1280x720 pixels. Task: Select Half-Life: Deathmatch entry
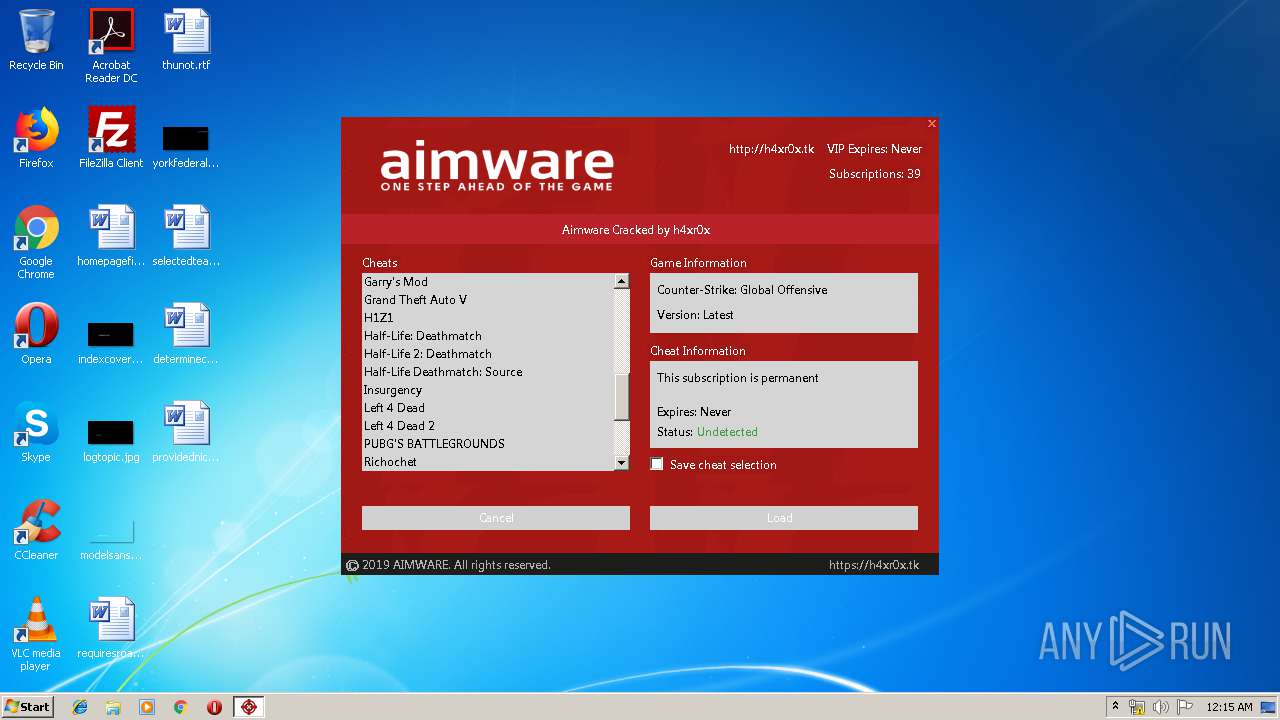coord(487,336)
